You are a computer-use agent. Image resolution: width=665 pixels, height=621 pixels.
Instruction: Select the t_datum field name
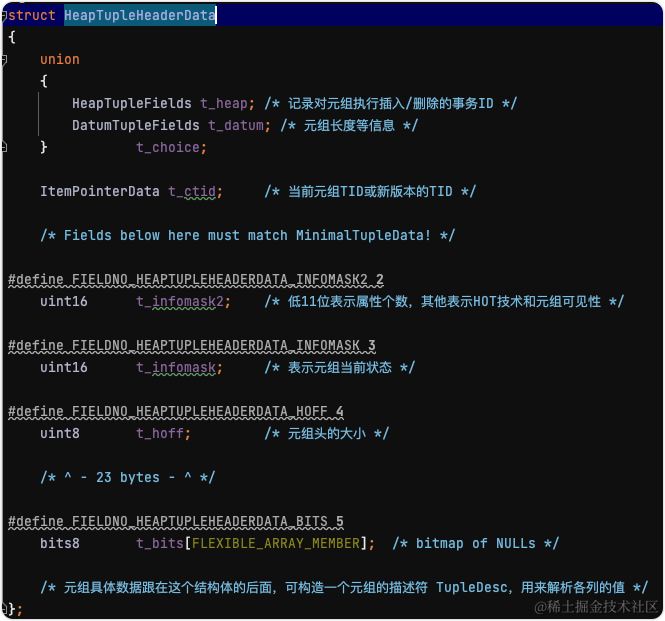tap(235, 126)
